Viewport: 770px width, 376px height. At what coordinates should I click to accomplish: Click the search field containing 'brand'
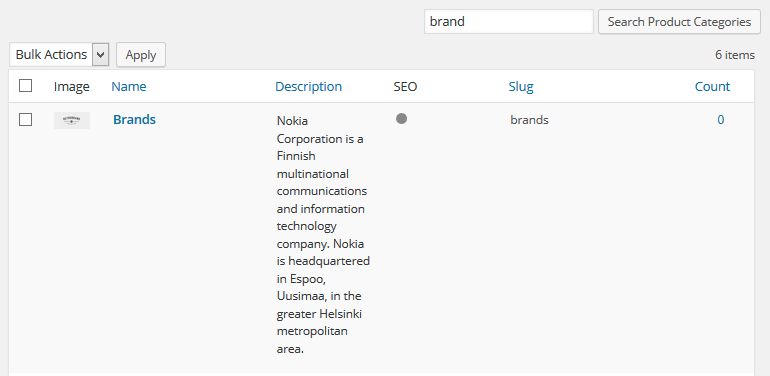tap(509, 22)
